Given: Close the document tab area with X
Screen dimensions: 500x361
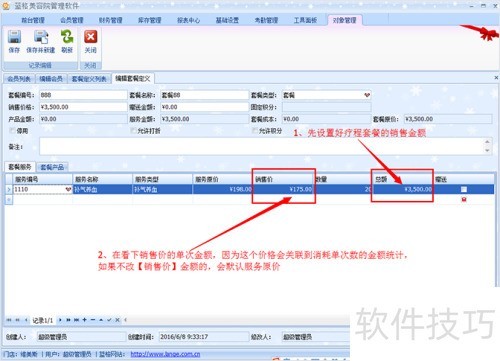Looking at the screenshot, I should click(496, 78).
